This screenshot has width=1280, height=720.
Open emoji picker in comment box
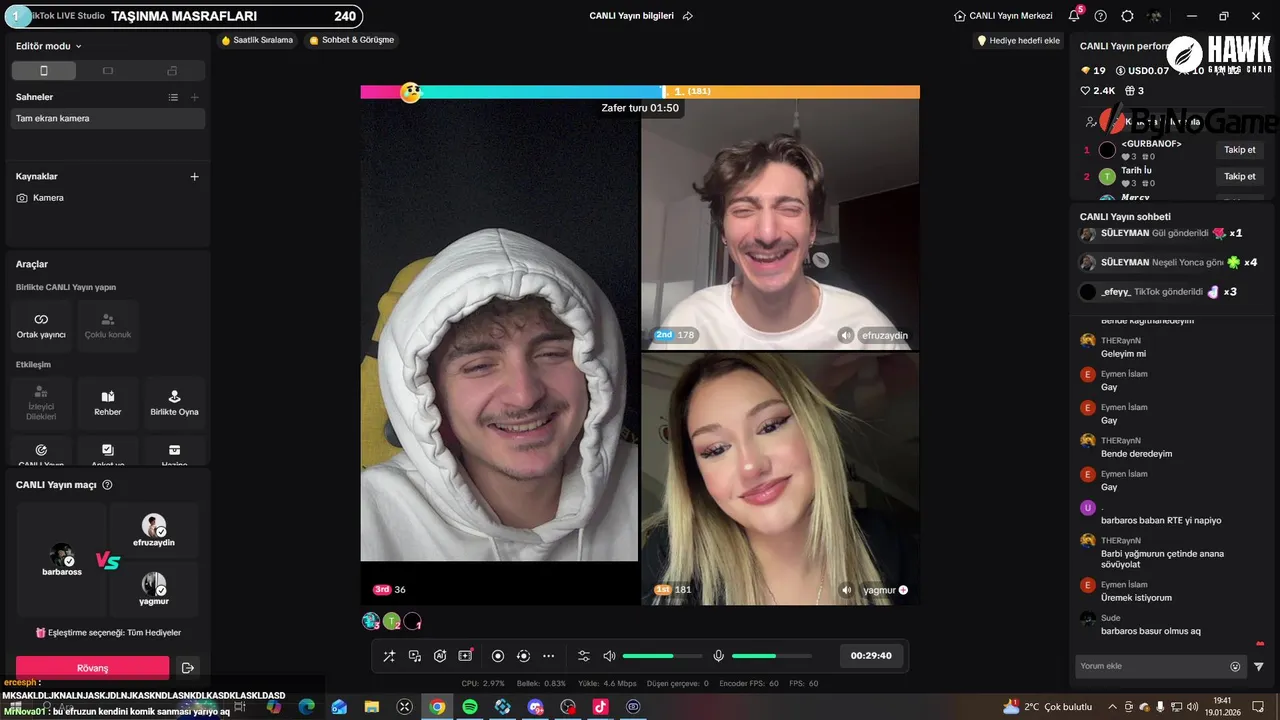click(1235, 666)
